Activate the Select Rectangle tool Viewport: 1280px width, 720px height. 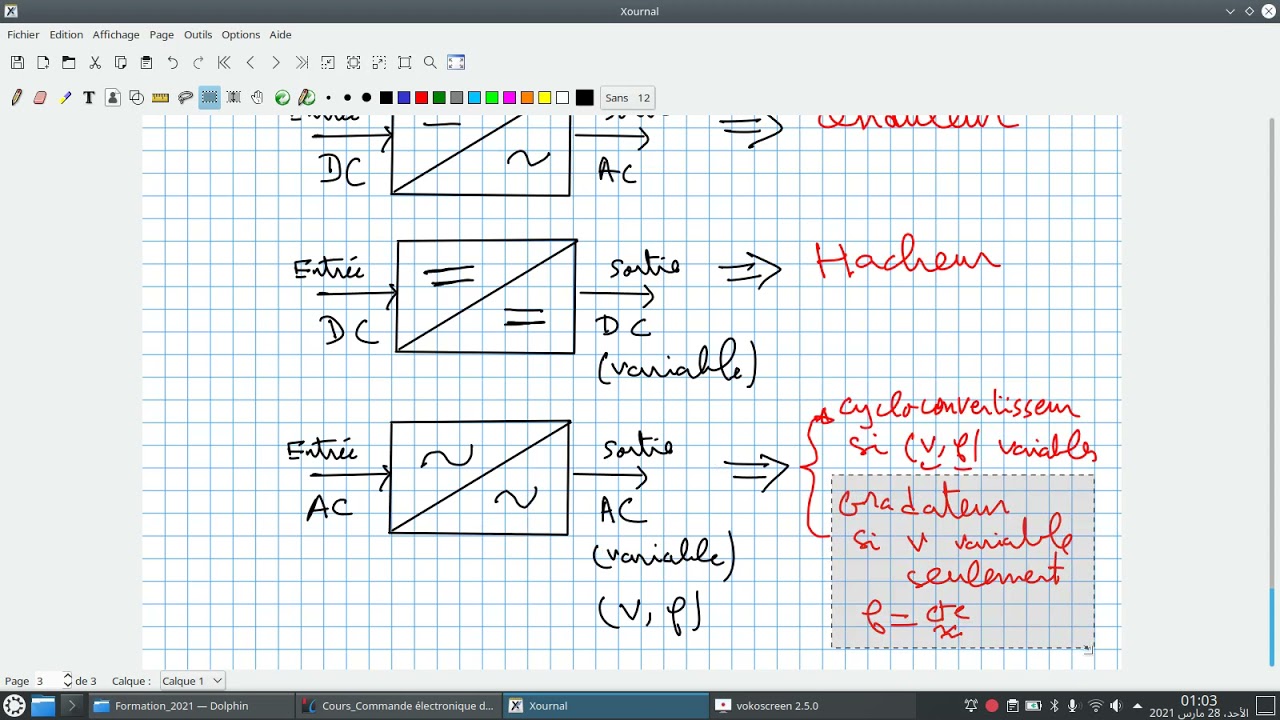(x=209, y=97)
